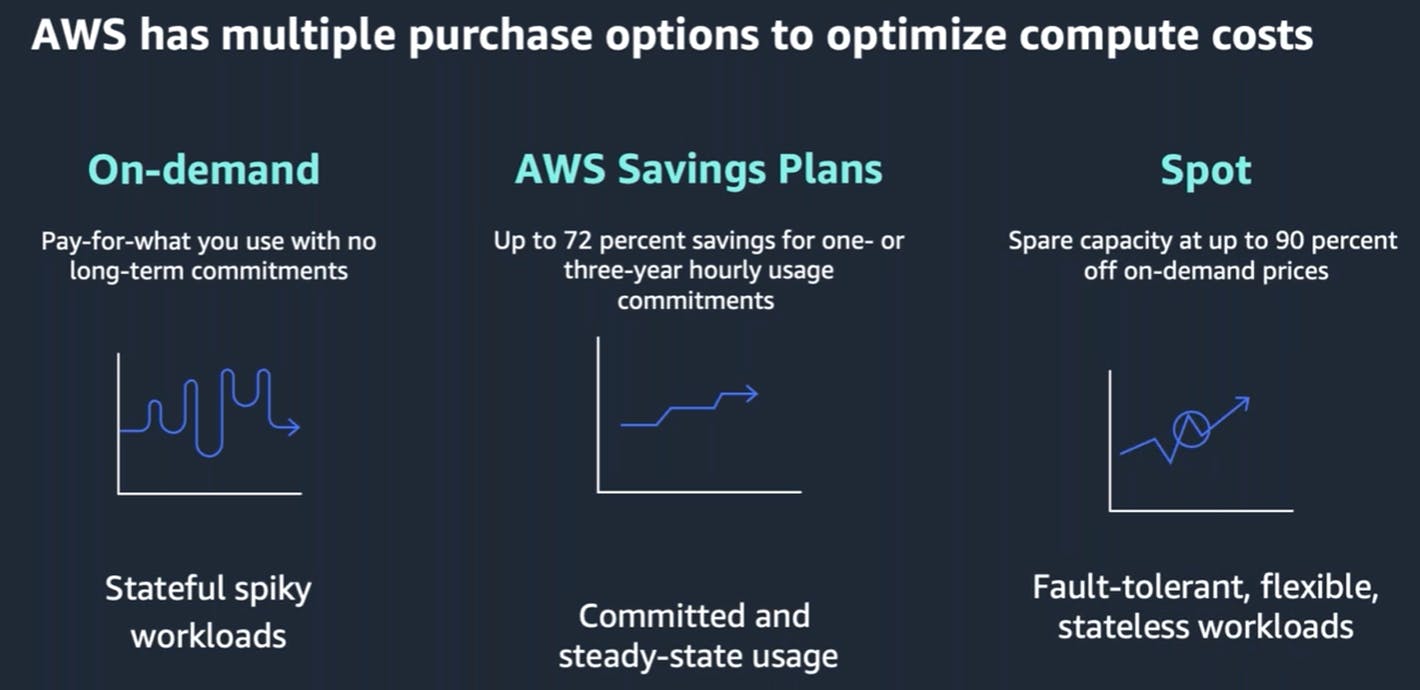
Task: Click the 'Fault-tolerant, flexible, stateless workloads' label
Action: tap(1206, 607)
